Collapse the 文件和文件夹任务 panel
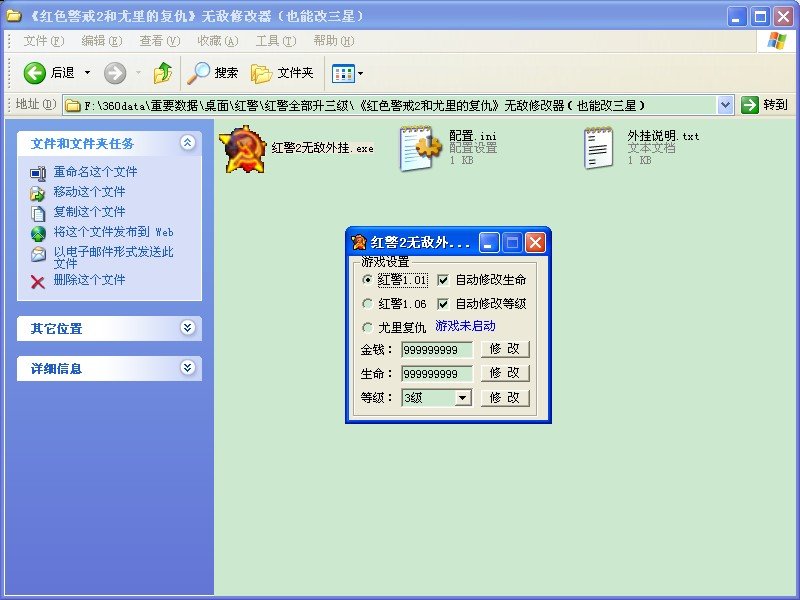 coord(186,143)
